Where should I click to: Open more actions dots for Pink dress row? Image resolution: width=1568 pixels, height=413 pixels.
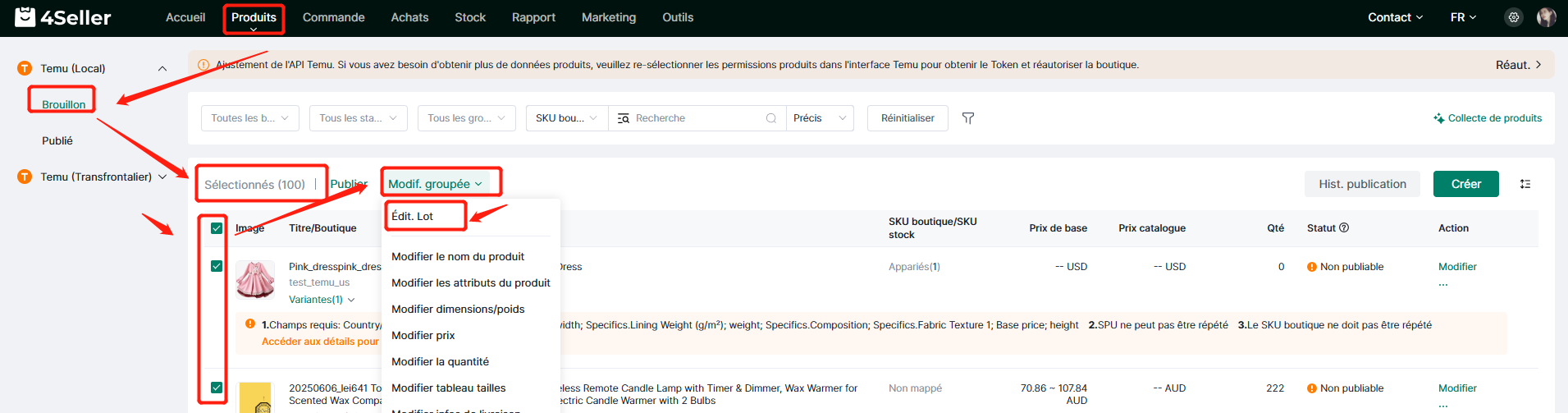click(1443, 285)
